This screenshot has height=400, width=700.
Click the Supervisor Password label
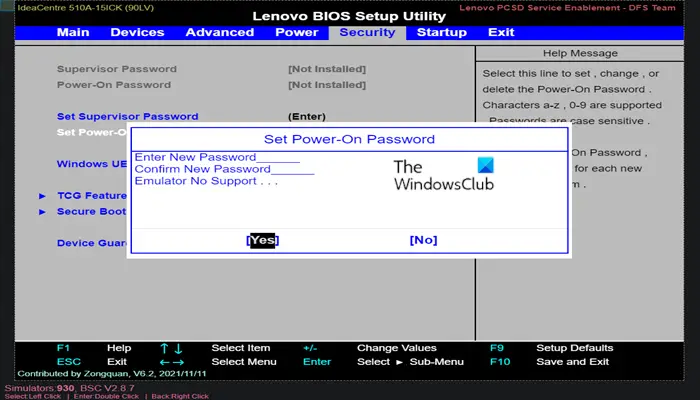pyautogui.click(x=117, y=69)
